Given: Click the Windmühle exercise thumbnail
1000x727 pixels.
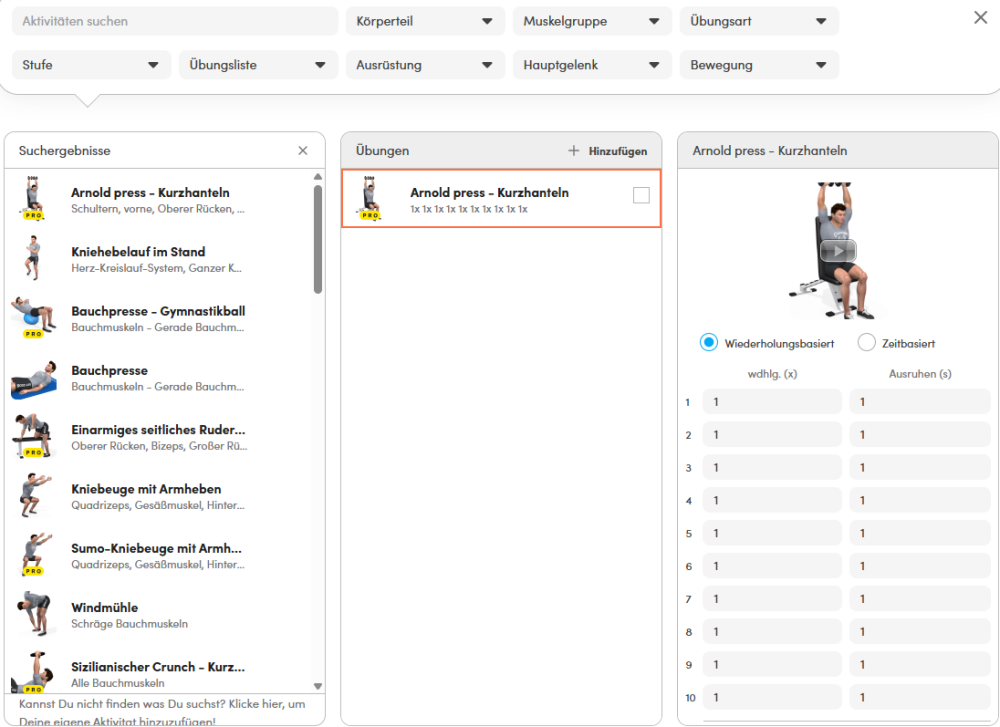Looking at the screenshot, I should point(34,613).
